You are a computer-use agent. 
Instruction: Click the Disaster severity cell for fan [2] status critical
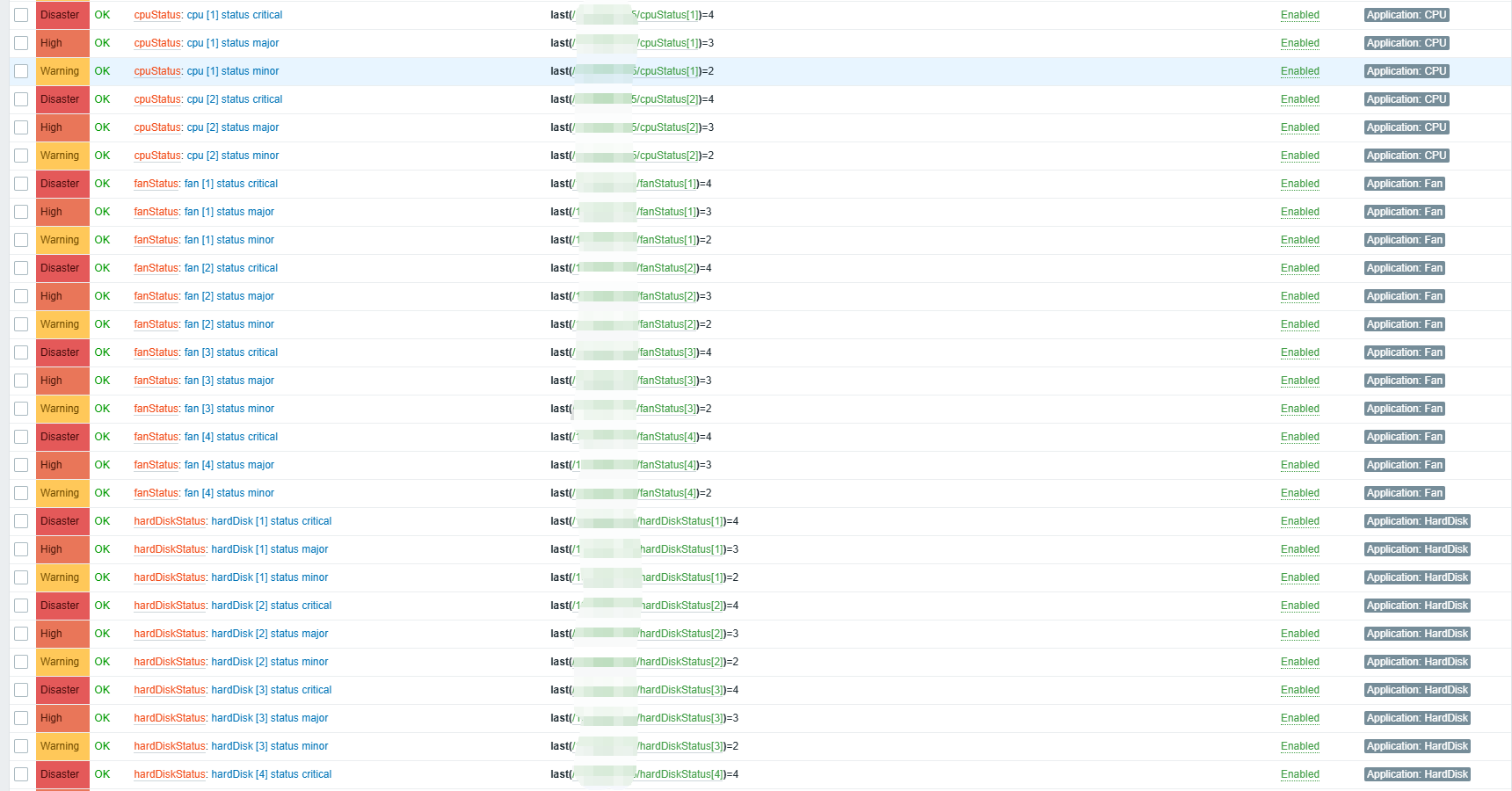coord(62,268)
